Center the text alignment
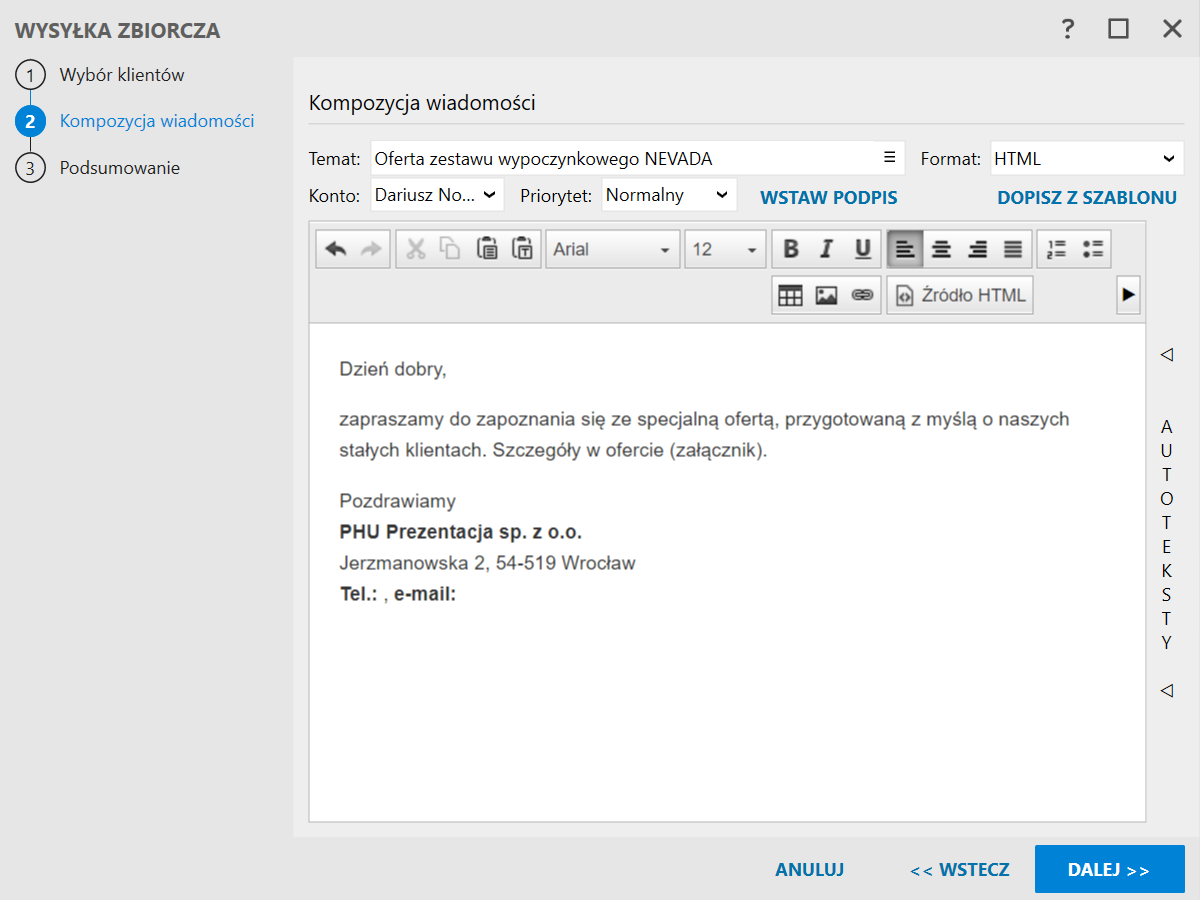1200x900 pixels. 940,250
